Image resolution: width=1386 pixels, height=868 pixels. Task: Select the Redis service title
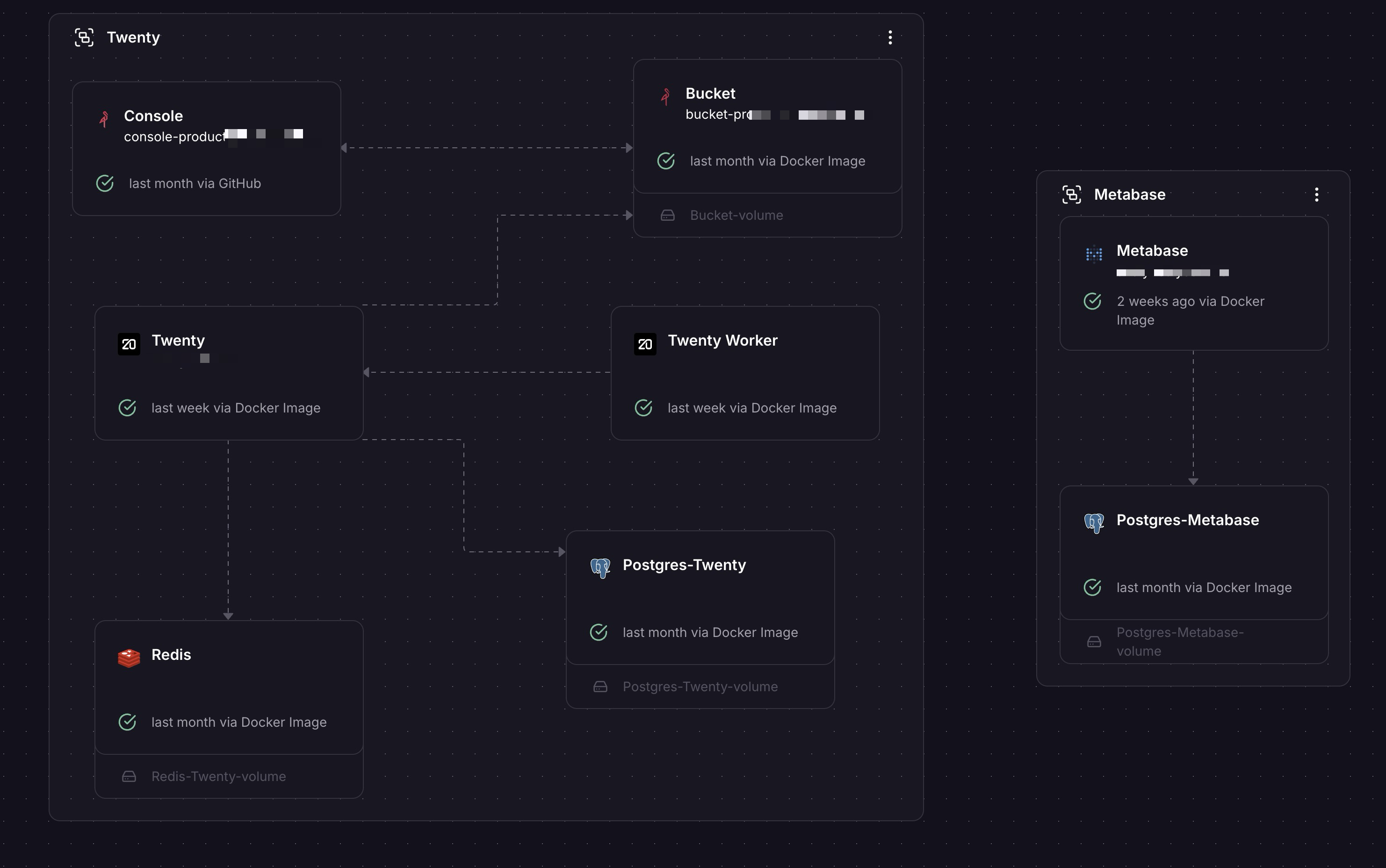[x=171, y=655]
